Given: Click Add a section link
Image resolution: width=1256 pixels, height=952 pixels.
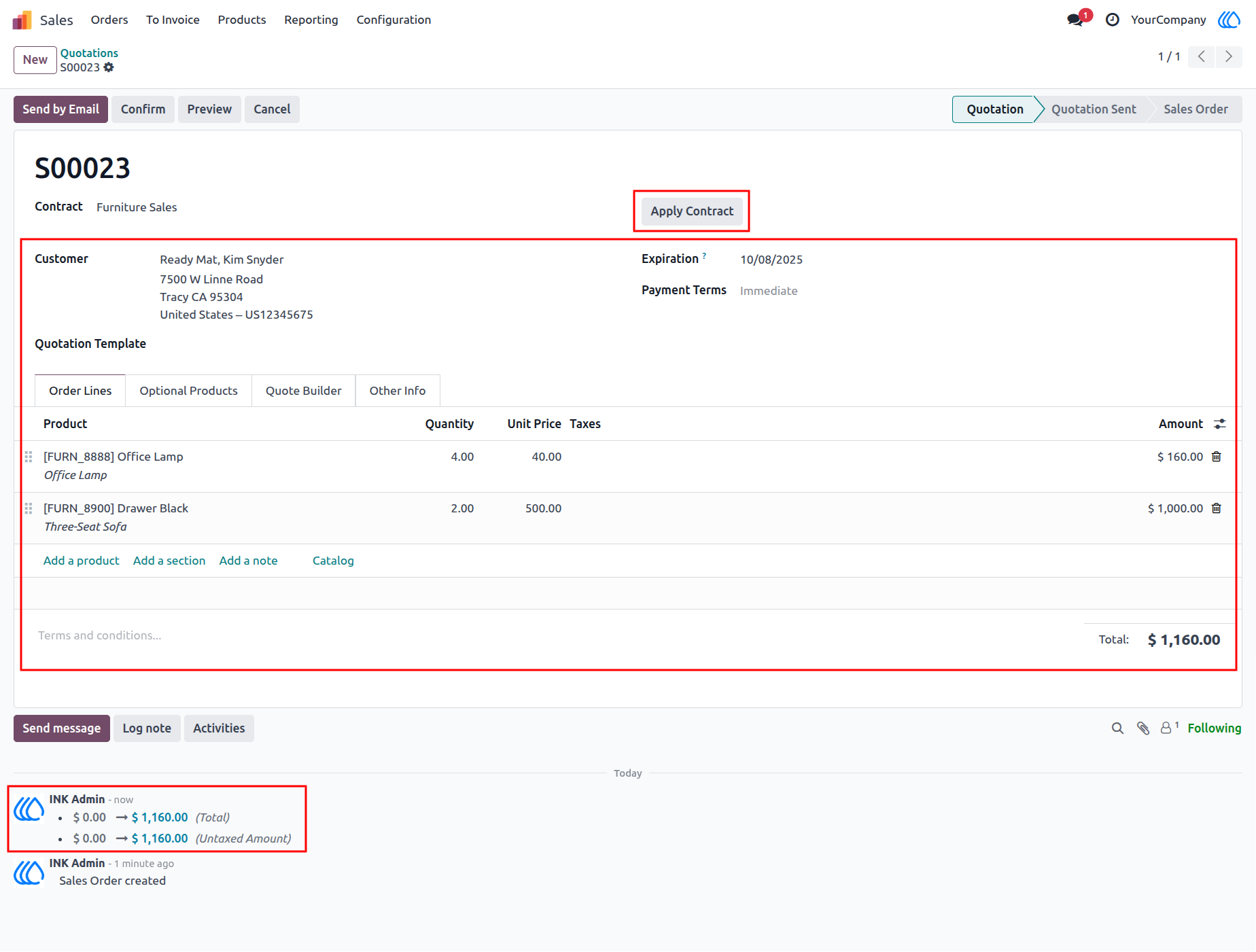Looking at the screenshot, I should 169,561.
